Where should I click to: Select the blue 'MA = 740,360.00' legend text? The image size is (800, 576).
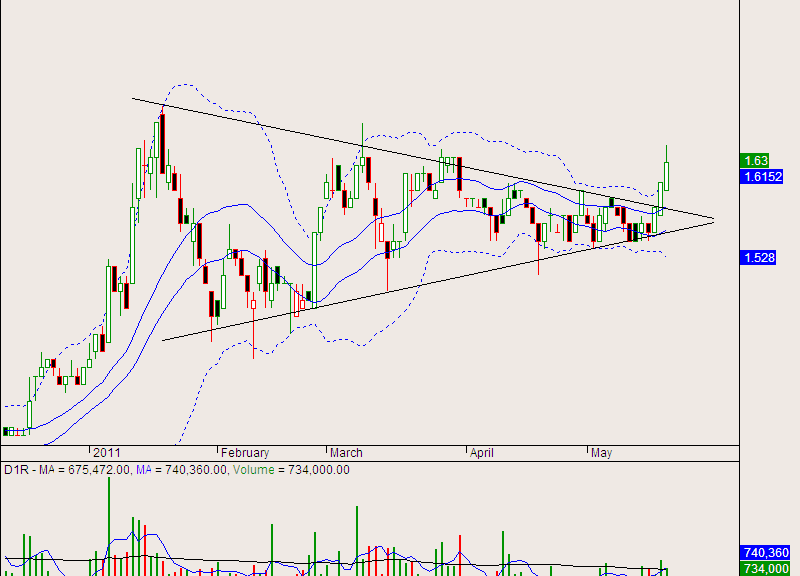tap(183, 470)
